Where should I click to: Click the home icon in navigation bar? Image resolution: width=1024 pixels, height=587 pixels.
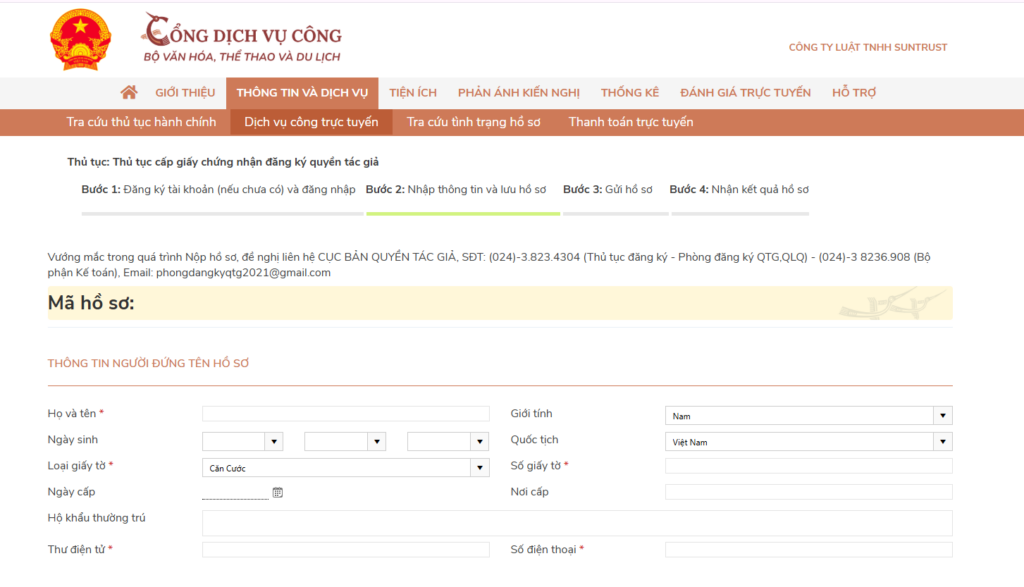pyautogui.click(x=128, y=93)
